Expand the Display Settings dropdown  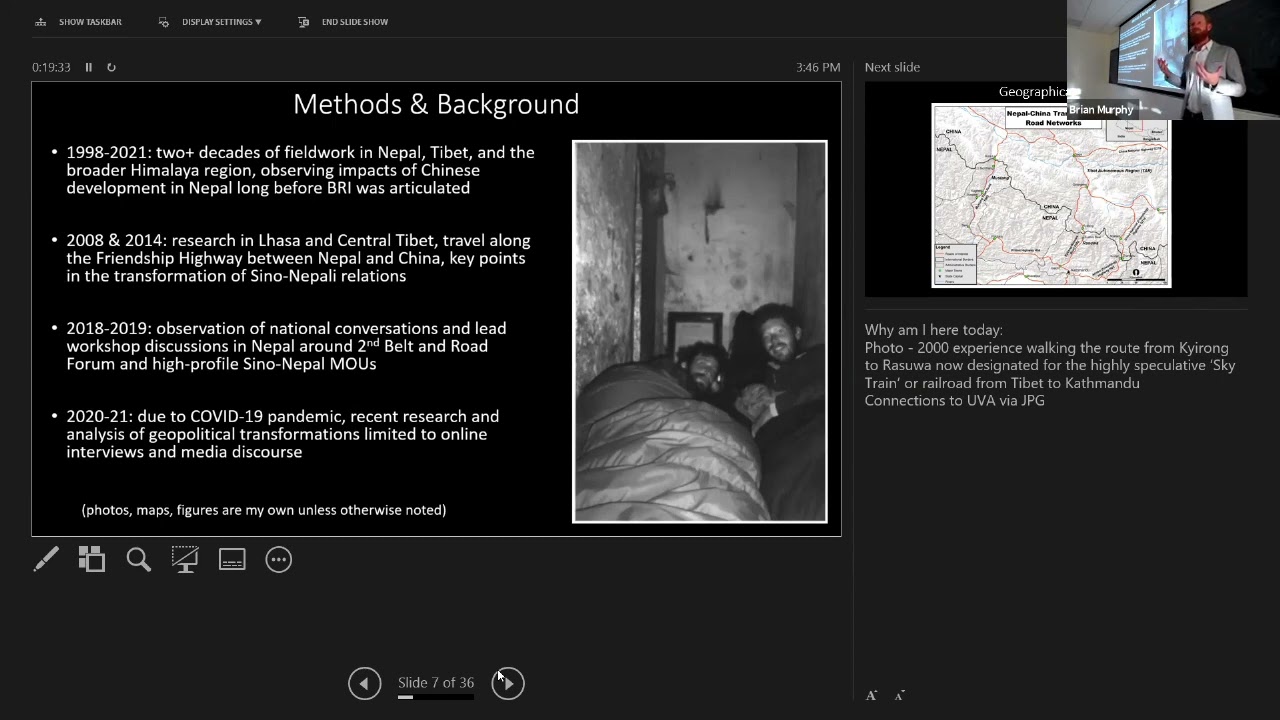211,22
